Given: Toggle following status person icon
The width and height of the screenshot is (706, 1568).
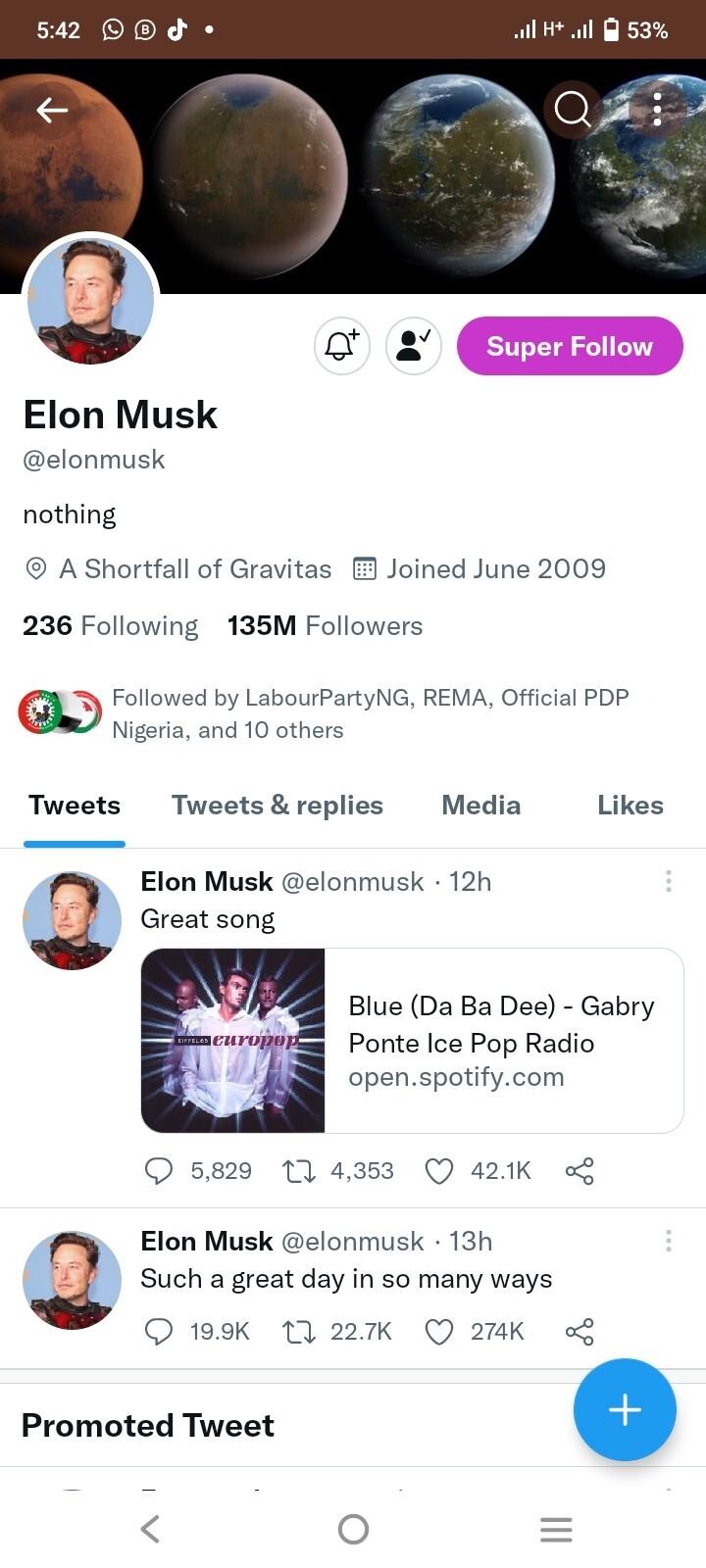Looking at the screenshot, I should click(413, 345).
